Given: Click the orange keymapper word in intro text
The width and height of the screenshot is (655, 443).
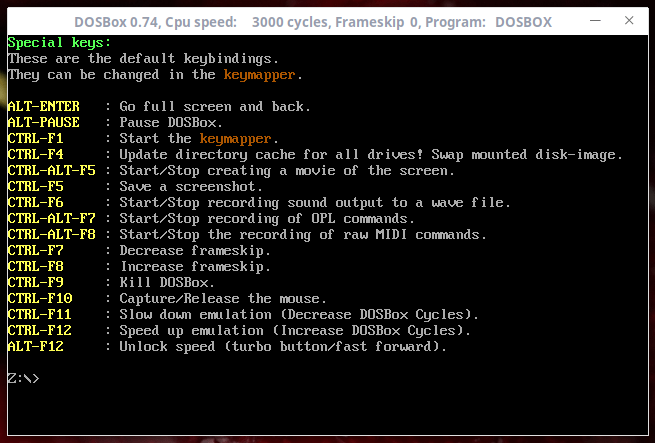Looking at the screenshot, I should tap(258, 75).
